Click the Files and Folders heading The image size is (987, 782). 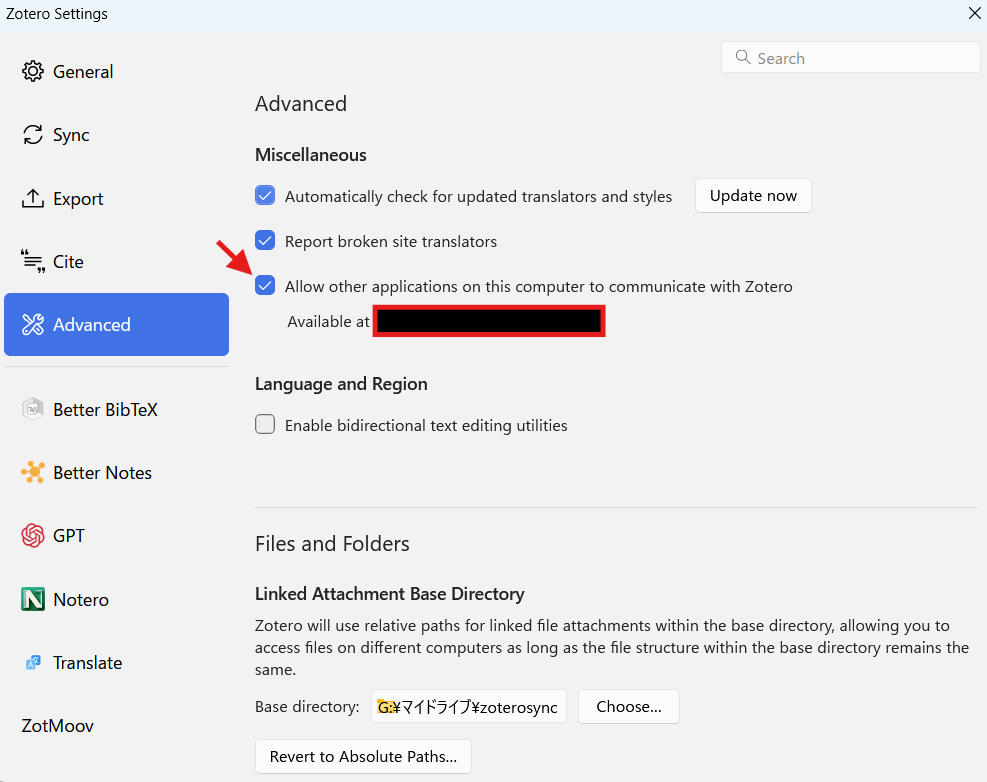tap(332, 544)
